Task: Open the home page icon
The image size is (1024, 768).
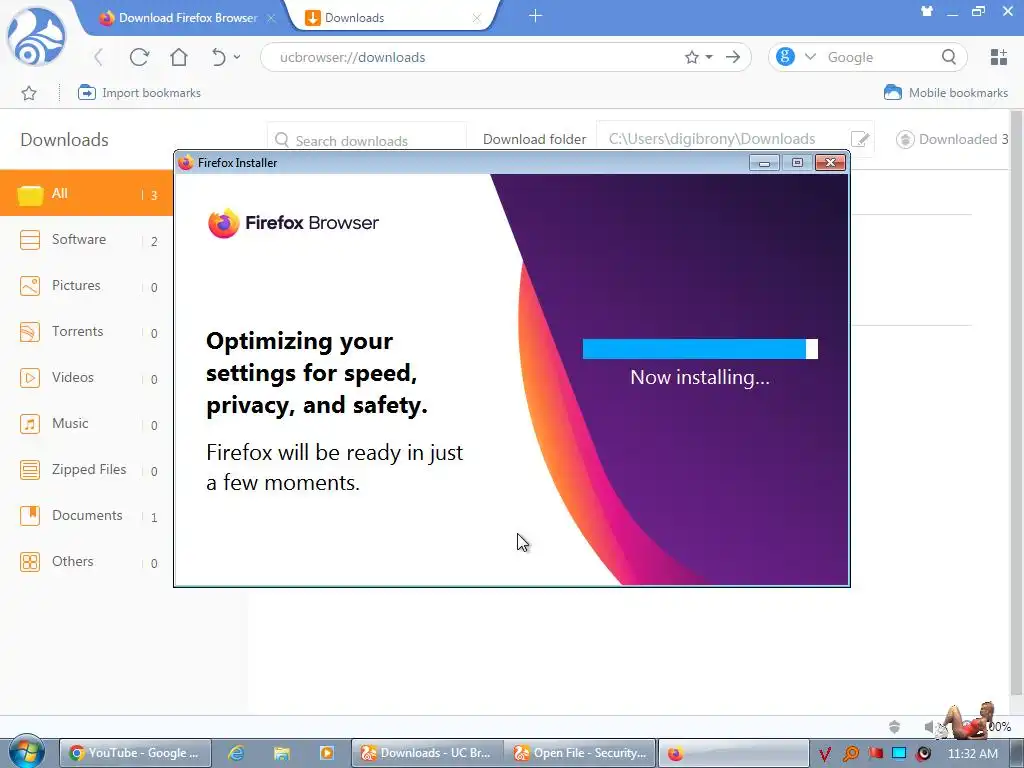Action: click(179, 57)
